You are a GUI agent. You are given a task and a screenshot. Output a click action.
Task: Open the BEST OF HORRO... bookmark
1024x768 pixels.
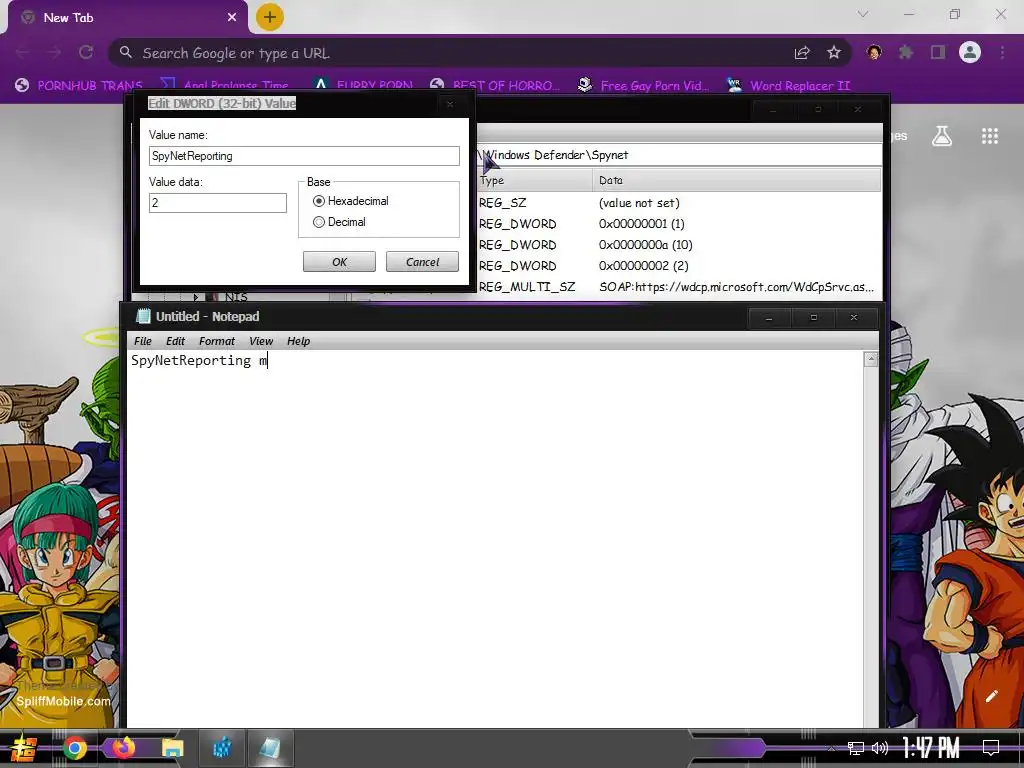point(495,86)
